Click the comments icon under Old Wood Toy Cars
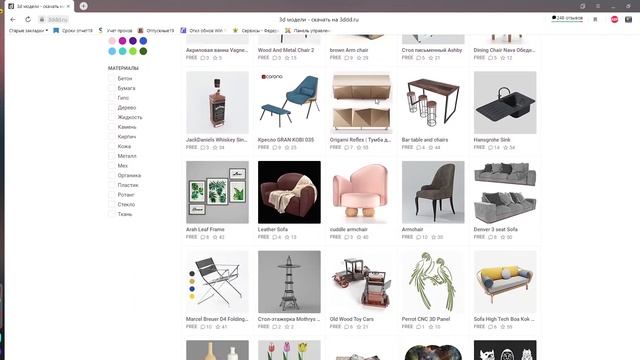 (x=347, y=327)
